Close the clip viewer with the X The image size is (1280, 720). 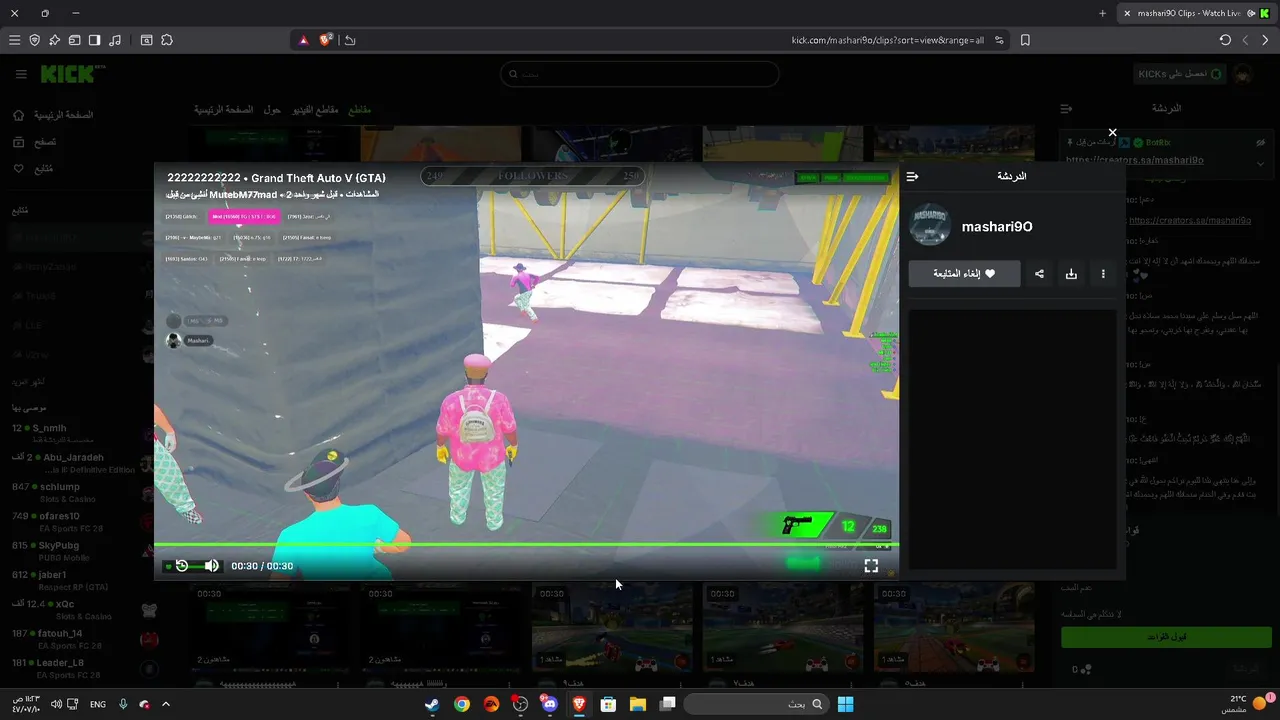[1112, 132]
